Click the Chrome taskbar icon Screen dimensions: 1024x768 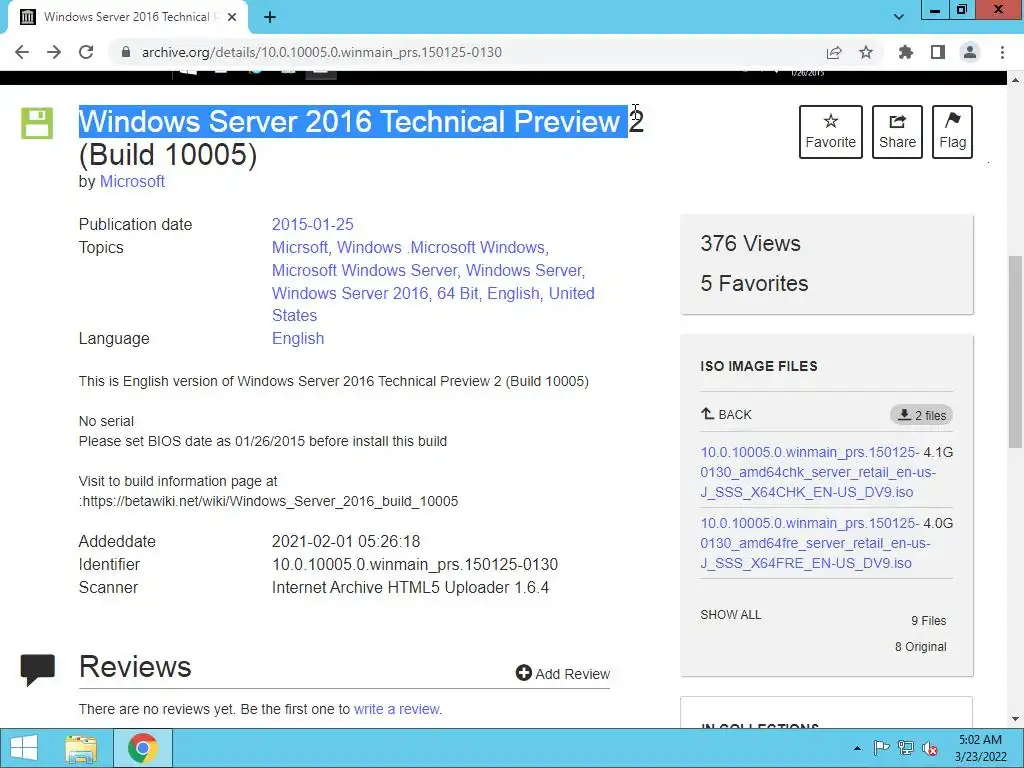143,748
